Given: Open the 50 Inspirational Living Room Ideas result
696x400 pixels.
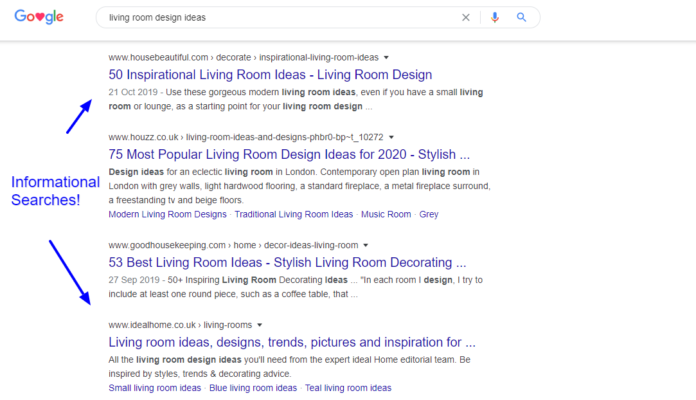Looking at the screenshot, I should [x=270, y=75].
